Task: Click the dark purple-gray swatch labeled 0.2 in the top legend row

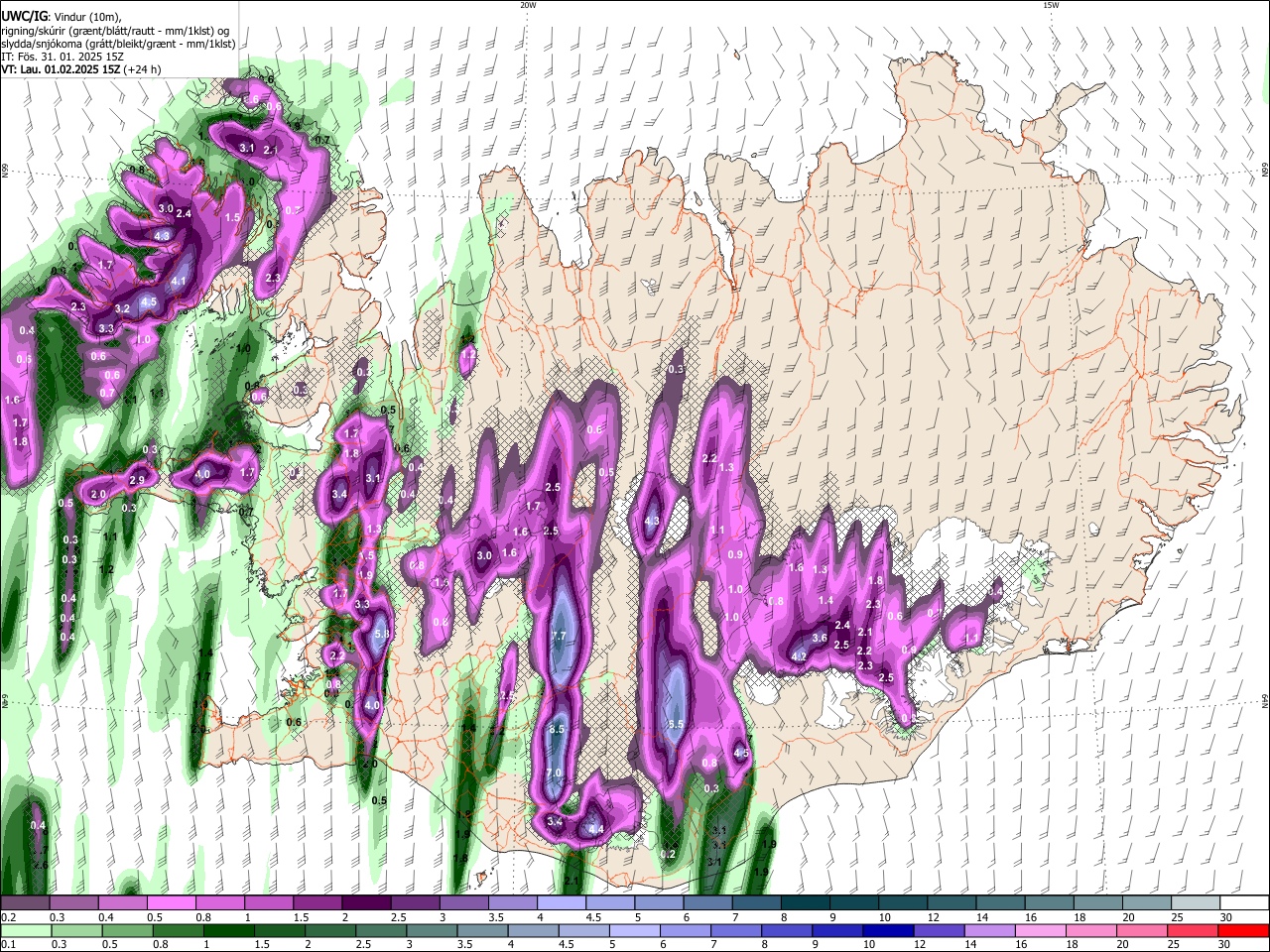Action: pos(24,903)
